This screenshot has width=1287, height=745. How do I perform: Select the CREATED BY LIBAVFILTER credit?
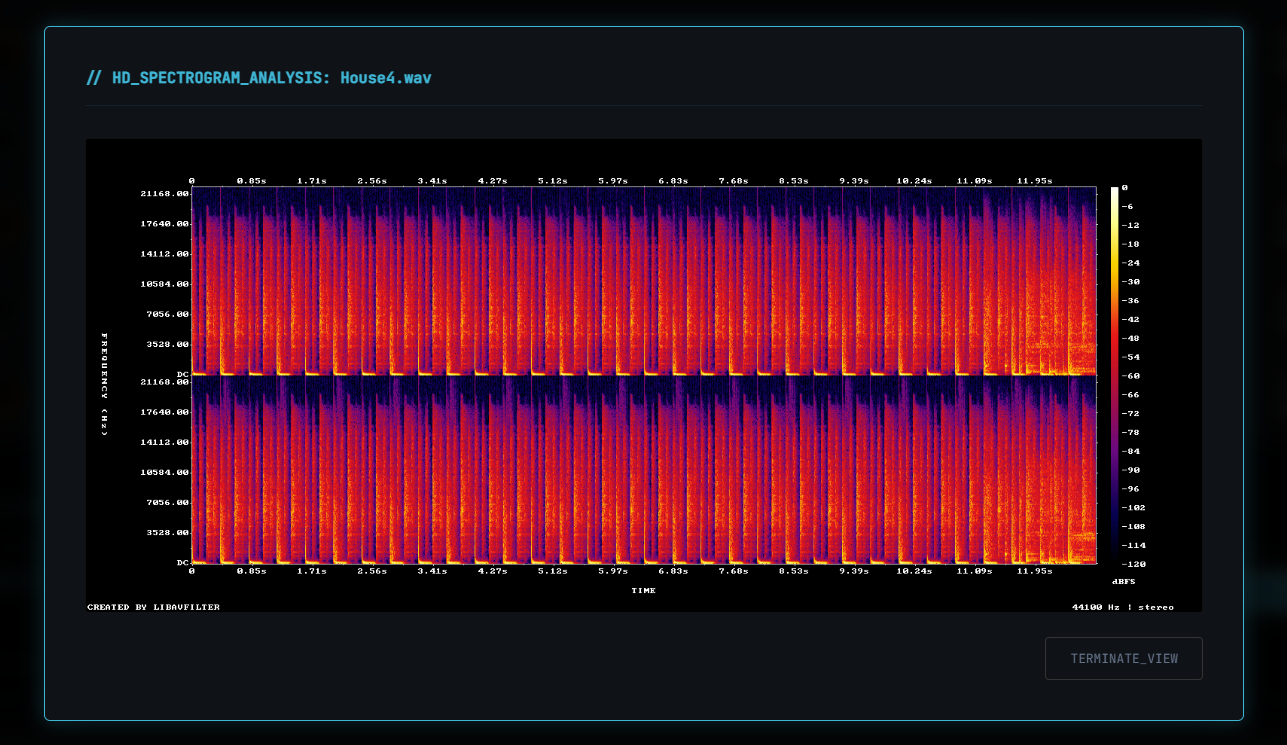tap(152, 606)
